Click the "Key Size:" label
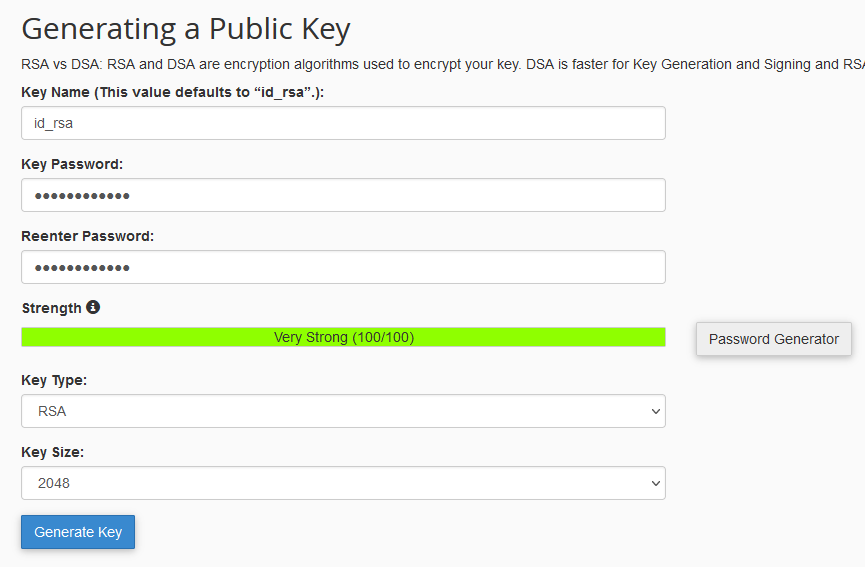 (x=52, y=452)
